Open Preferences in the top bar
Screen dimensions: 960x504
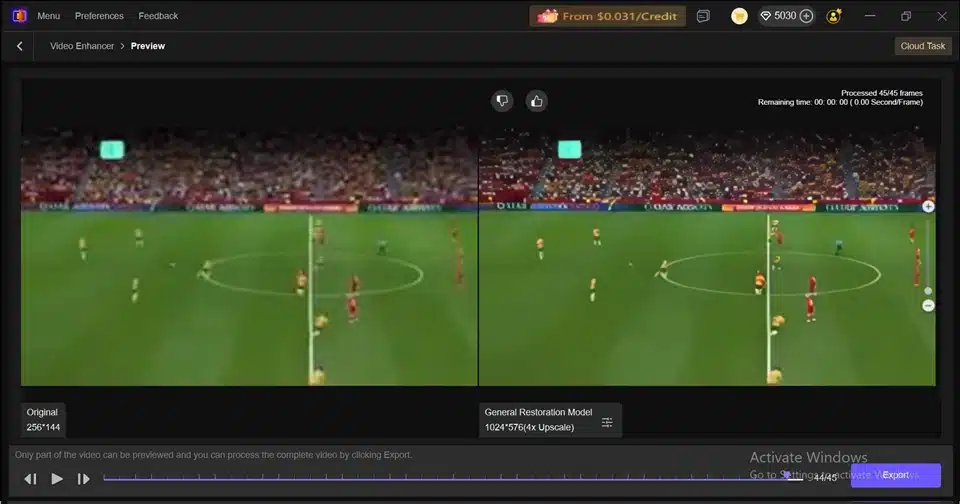point(99,16)
